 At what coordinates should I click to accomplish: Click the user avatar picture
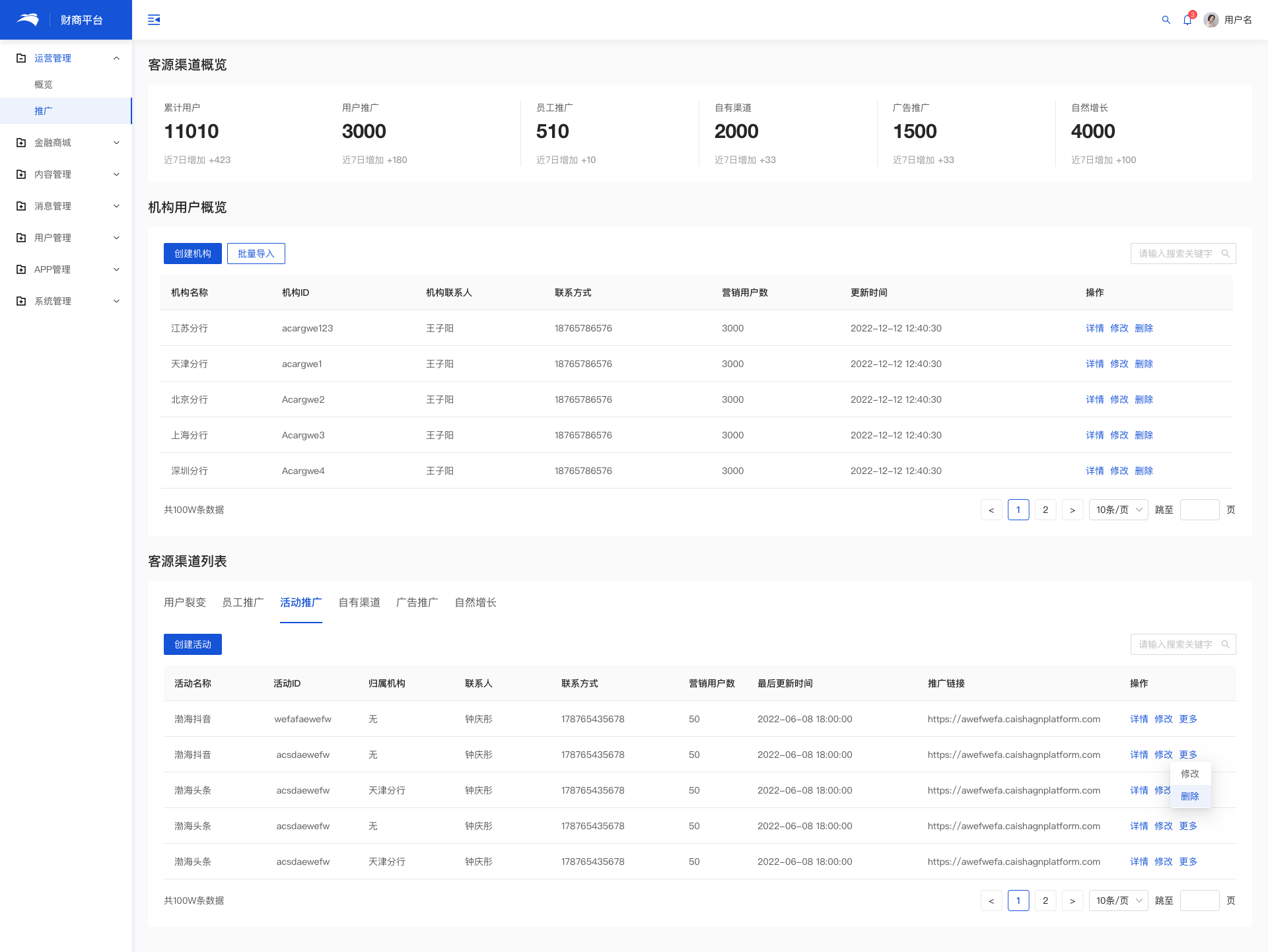(1211, 20)
